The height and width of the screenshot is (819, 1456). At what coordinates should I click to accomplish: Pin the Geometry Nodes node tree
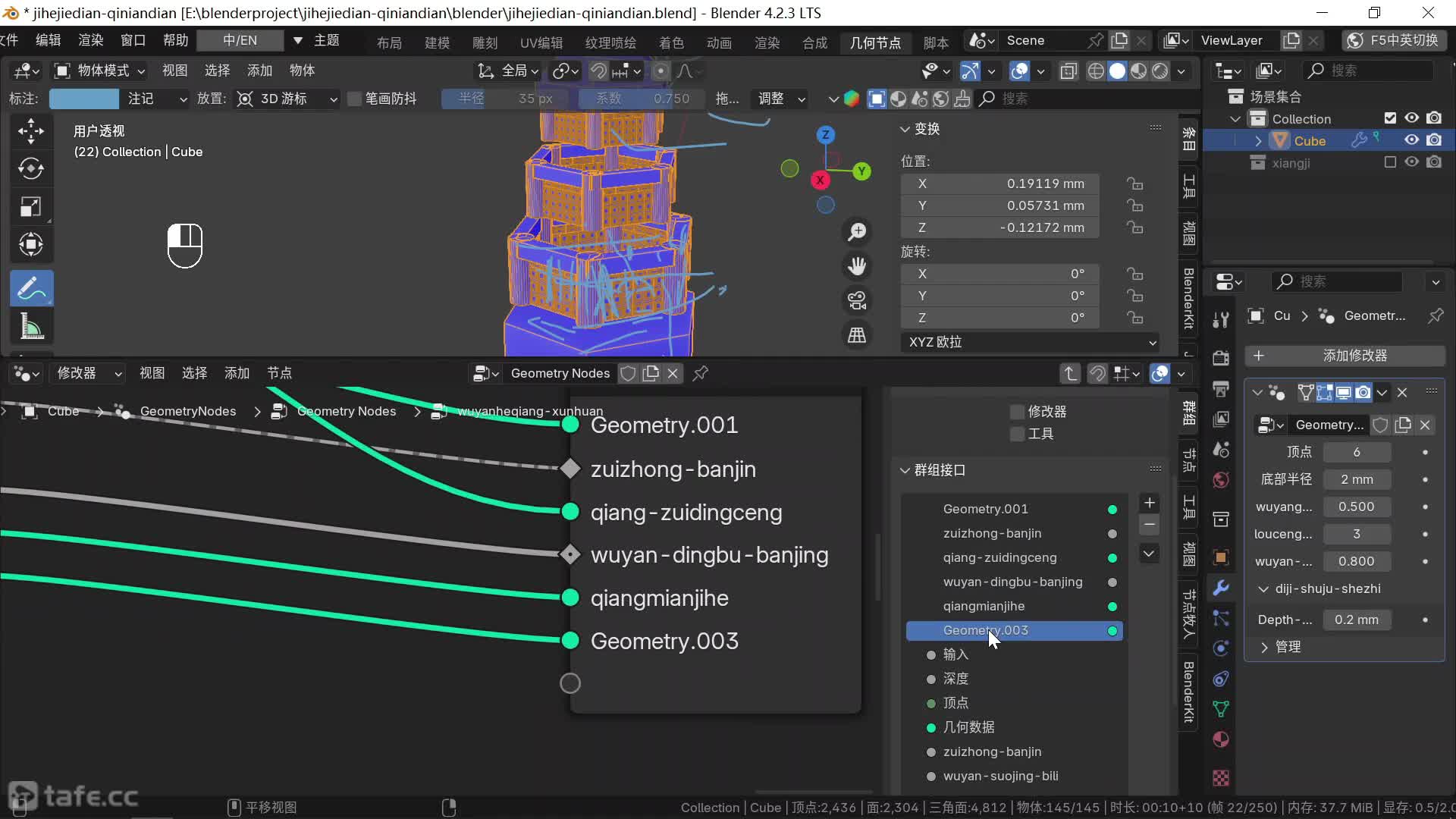[701, 373]
